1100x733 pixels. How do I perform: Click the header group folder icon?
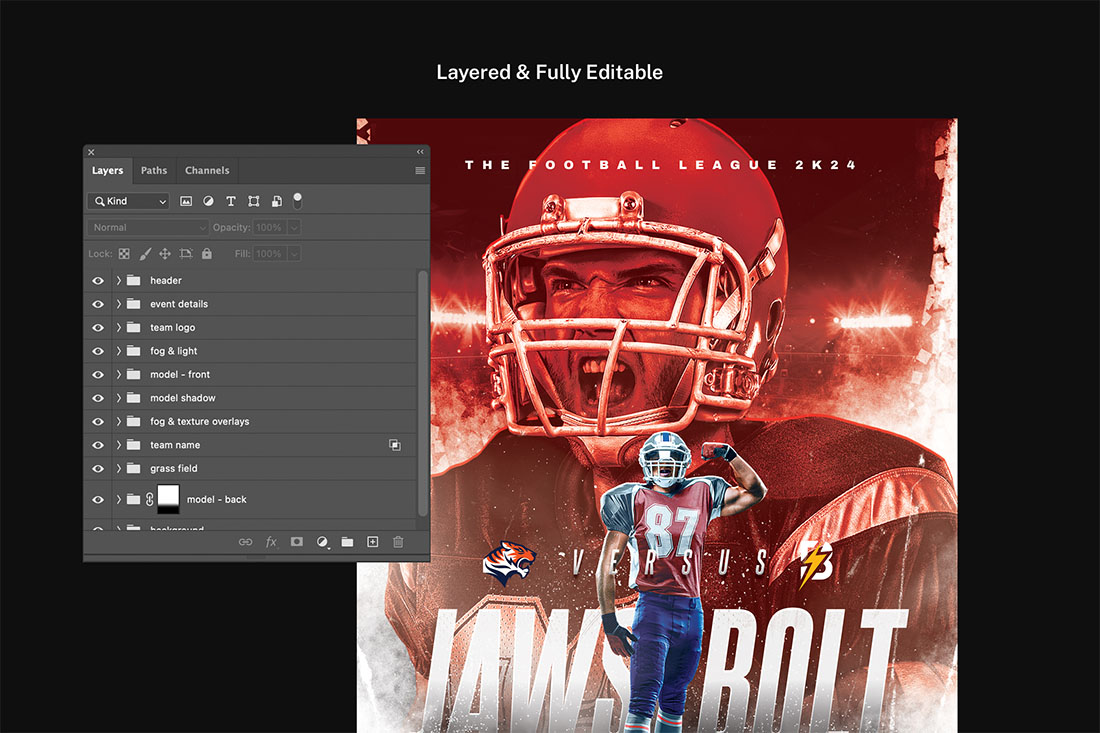[x=133, y=281]
